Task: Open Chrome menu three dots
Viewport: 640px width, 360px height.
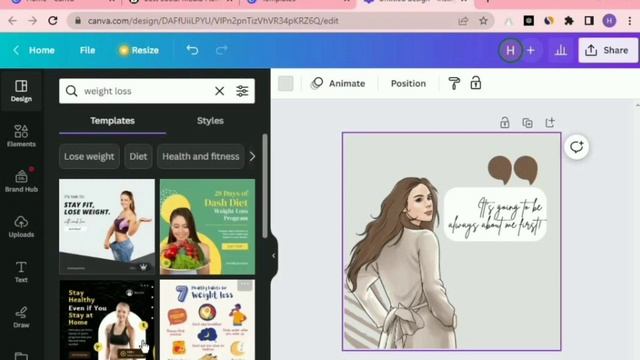Action: [x=630, y=20]
